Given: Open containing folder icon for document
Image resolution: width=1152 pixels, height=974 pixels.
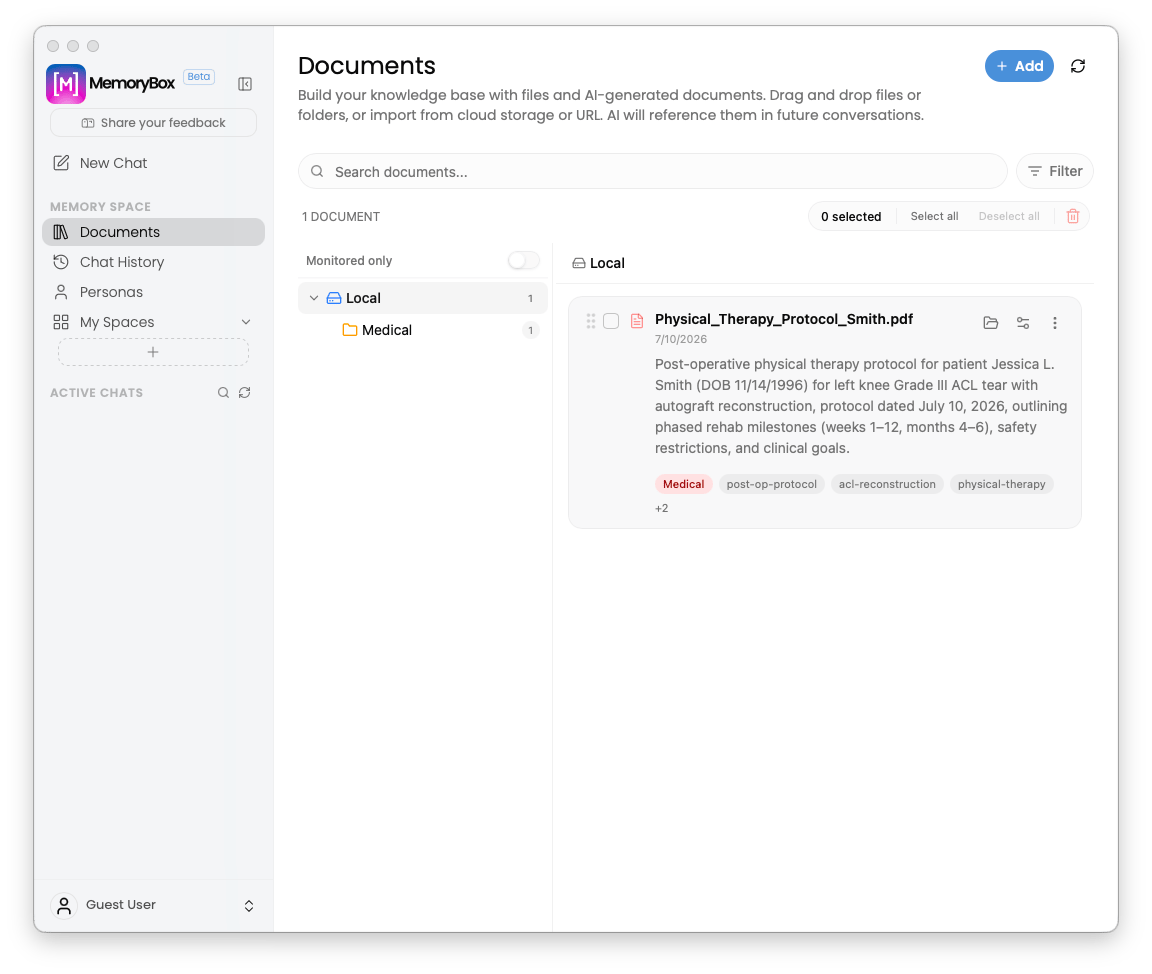Looking at the screenshot, I should point(990,322).
